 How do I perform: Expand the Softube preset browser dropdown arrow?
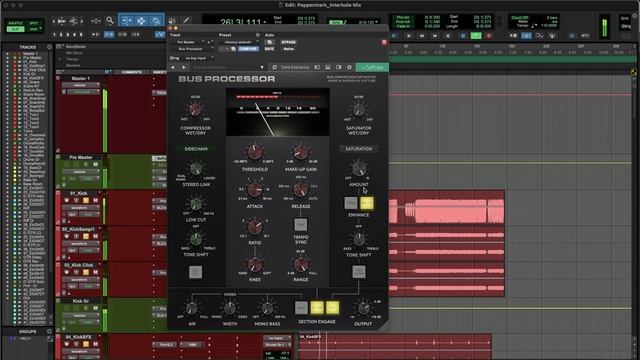262,67
